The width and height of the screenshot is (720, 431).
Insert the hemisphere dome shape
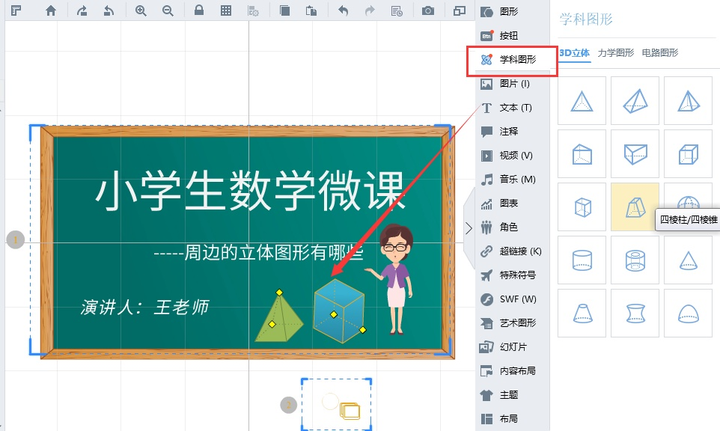coord(688,313)
